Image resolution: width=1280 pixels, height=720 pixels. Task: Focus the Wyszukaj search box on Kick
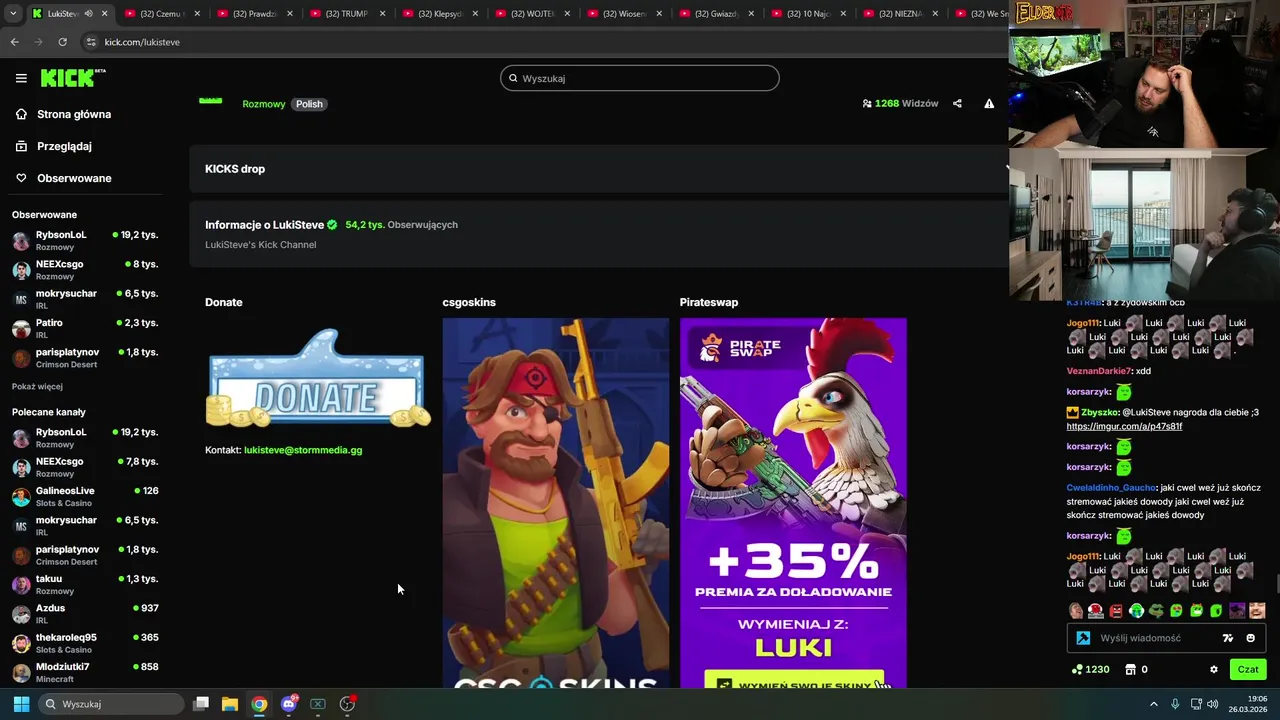(x=640, y=78)
